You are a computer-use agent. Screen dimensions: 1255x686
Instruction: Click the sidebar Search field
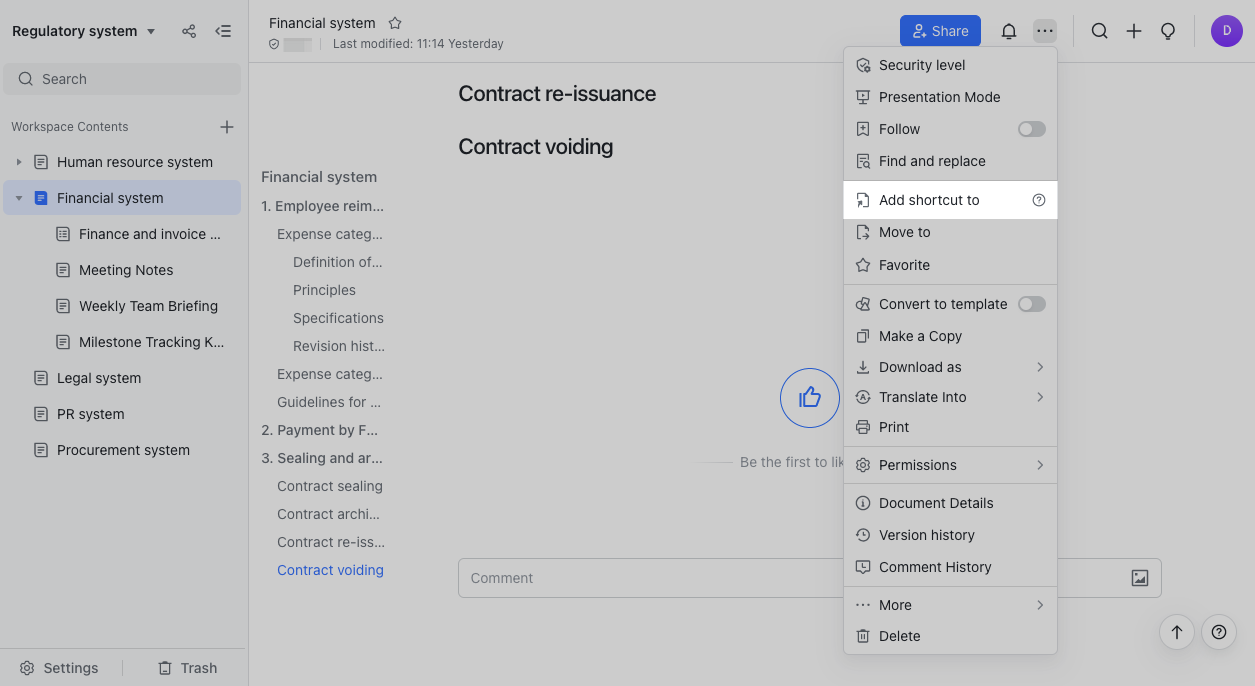122,79
